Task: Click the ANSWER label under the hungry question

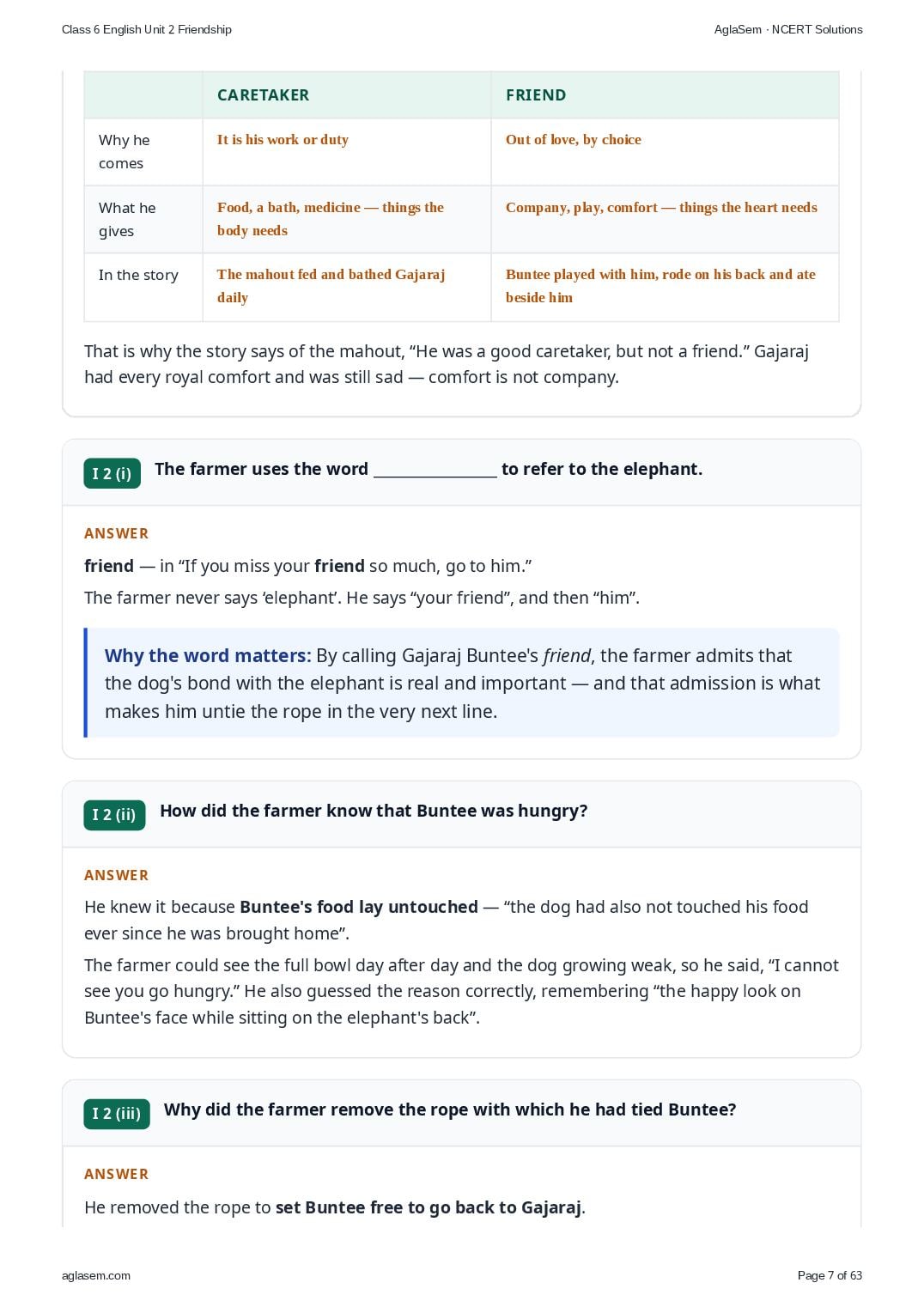Action: click(117, 875)
